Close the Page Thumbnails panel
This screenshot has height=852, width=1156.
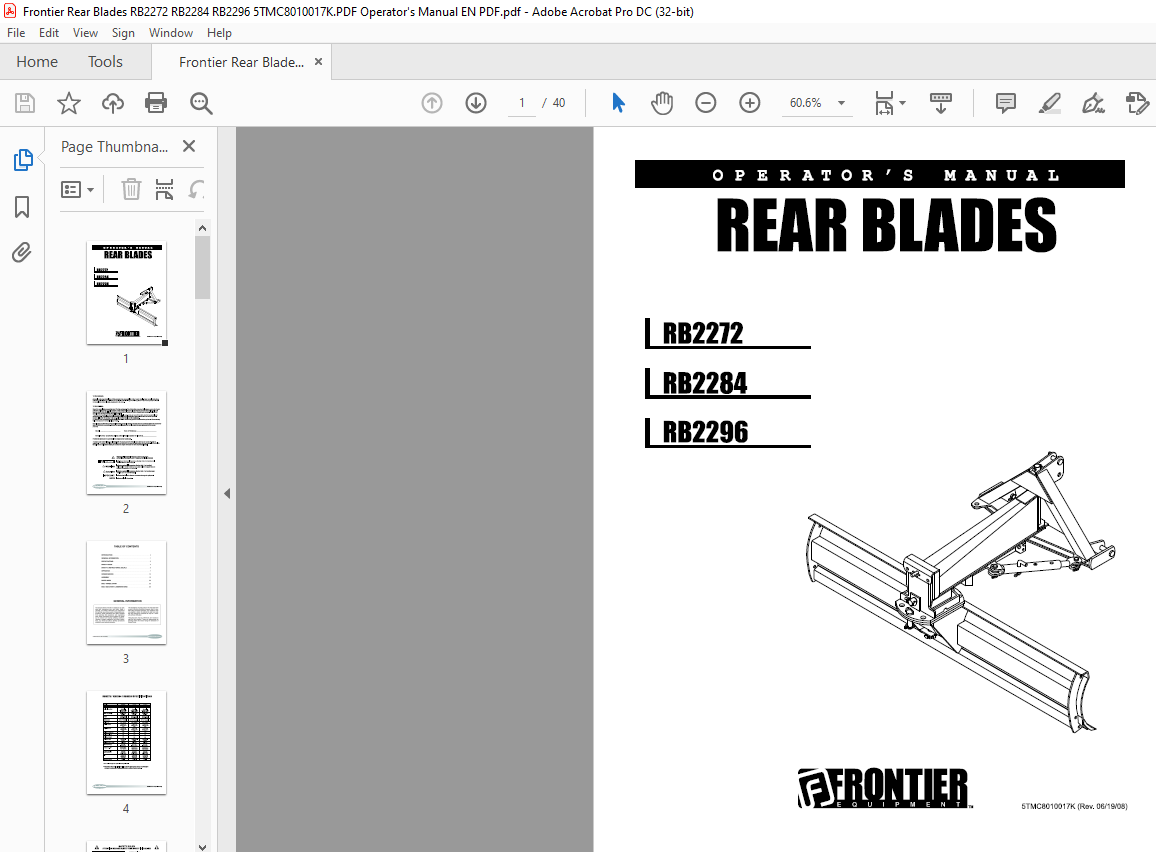(x=189, y=146)
